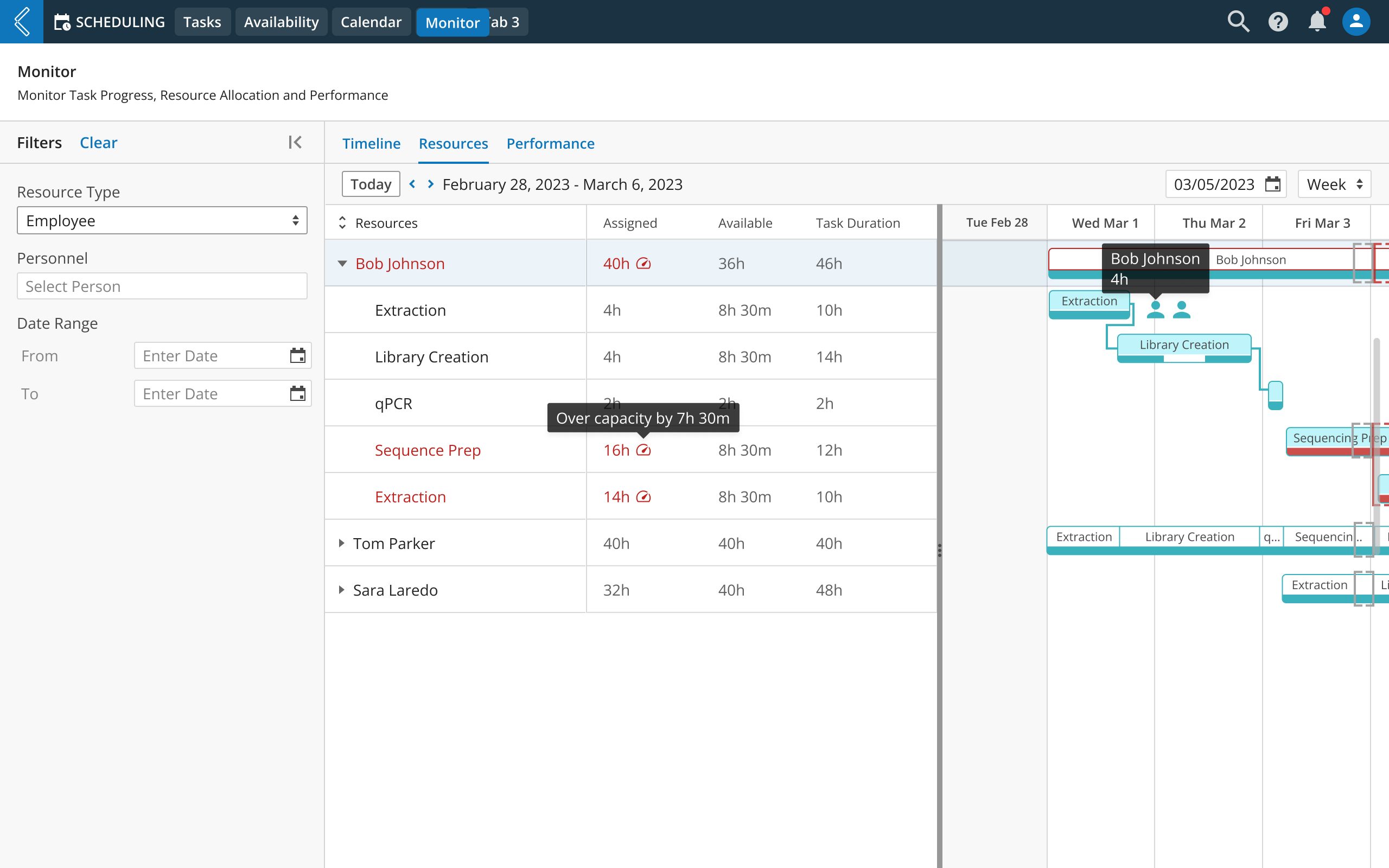Click the back chevron logo icon

point(22,22)
